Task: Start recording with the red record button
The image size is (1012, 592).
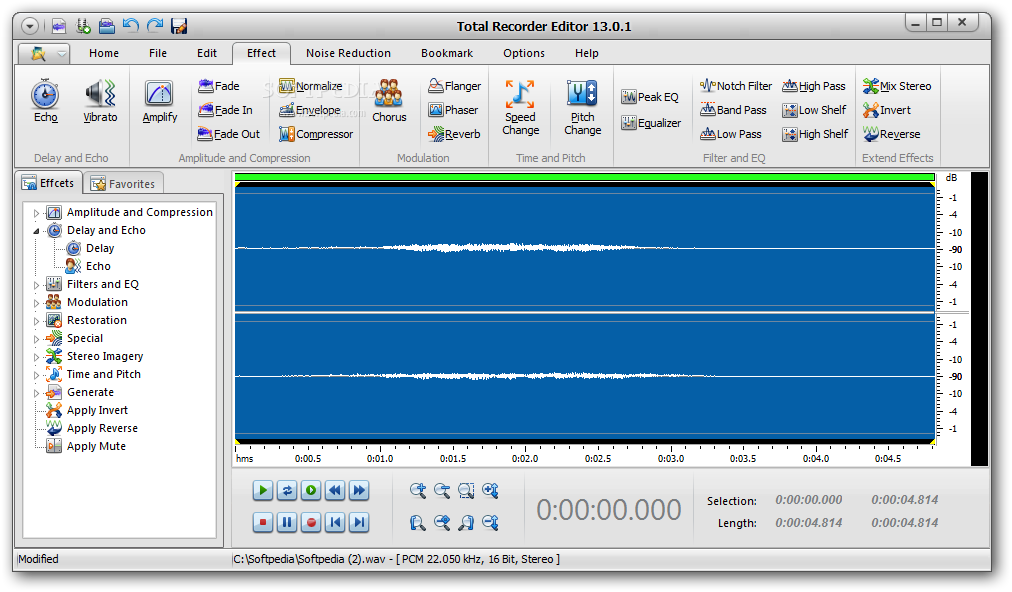Action: coord(311,522)
